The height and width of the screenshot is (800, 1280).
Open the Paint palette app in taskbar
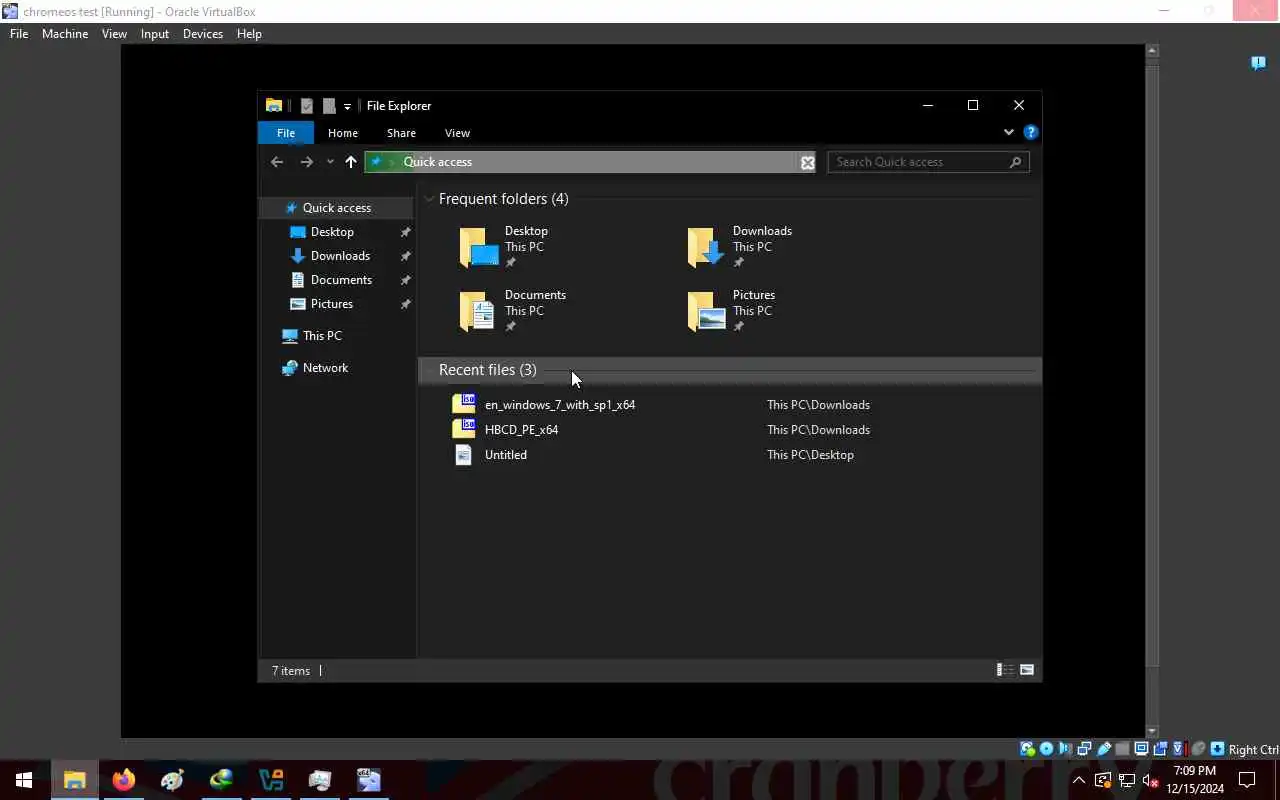click(x=172, y=780)
